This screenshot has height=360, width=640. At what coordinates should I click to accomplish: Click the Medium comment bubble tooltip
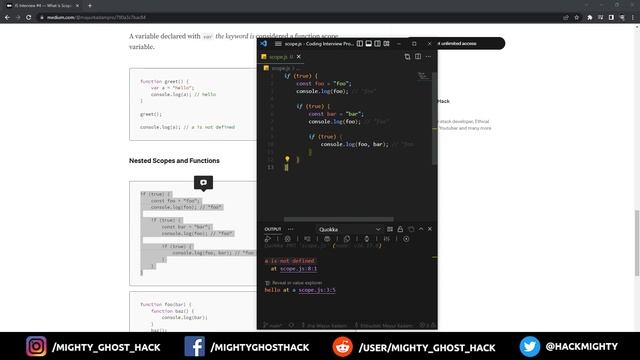[203, 182]
